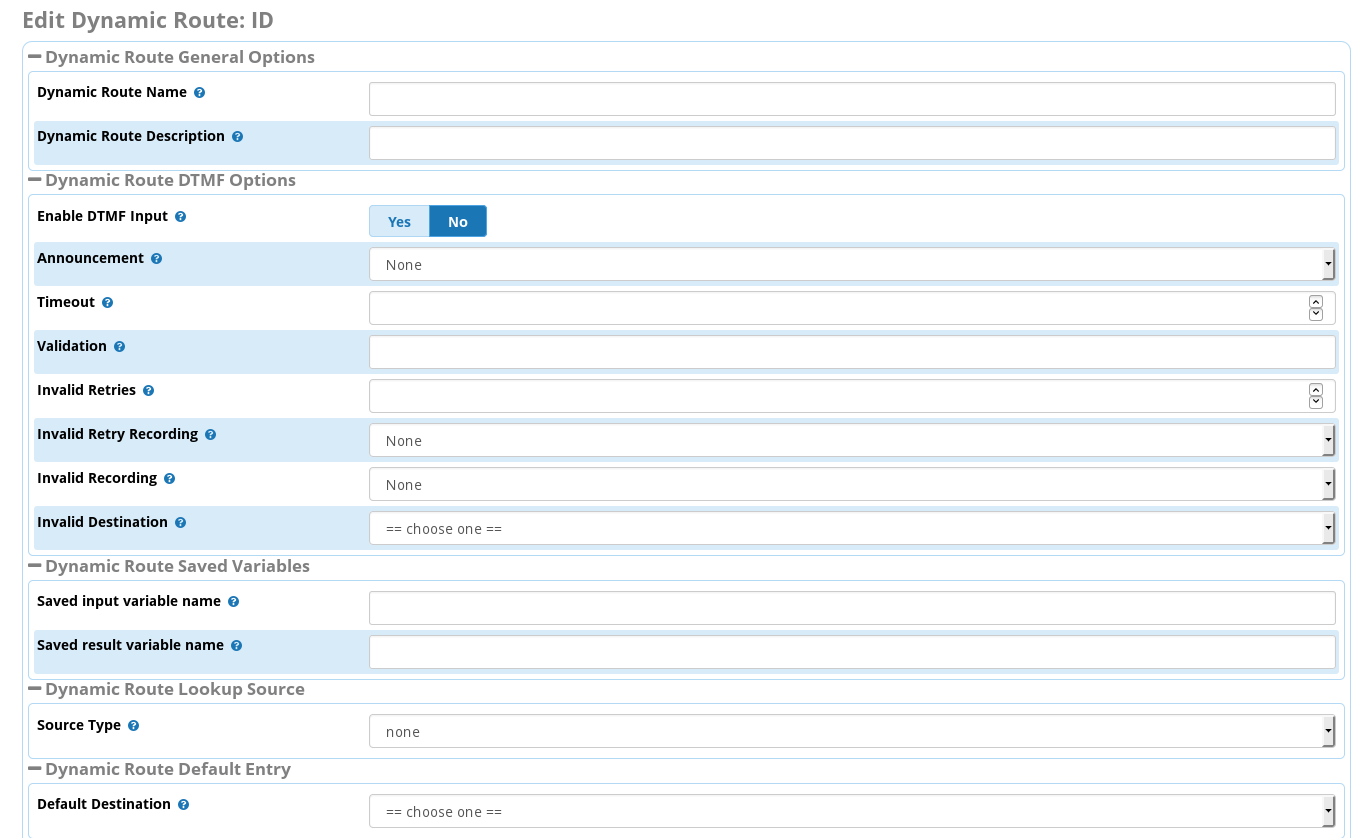
Task: Open the Source Type dropdown
Action: click(851, 732)
